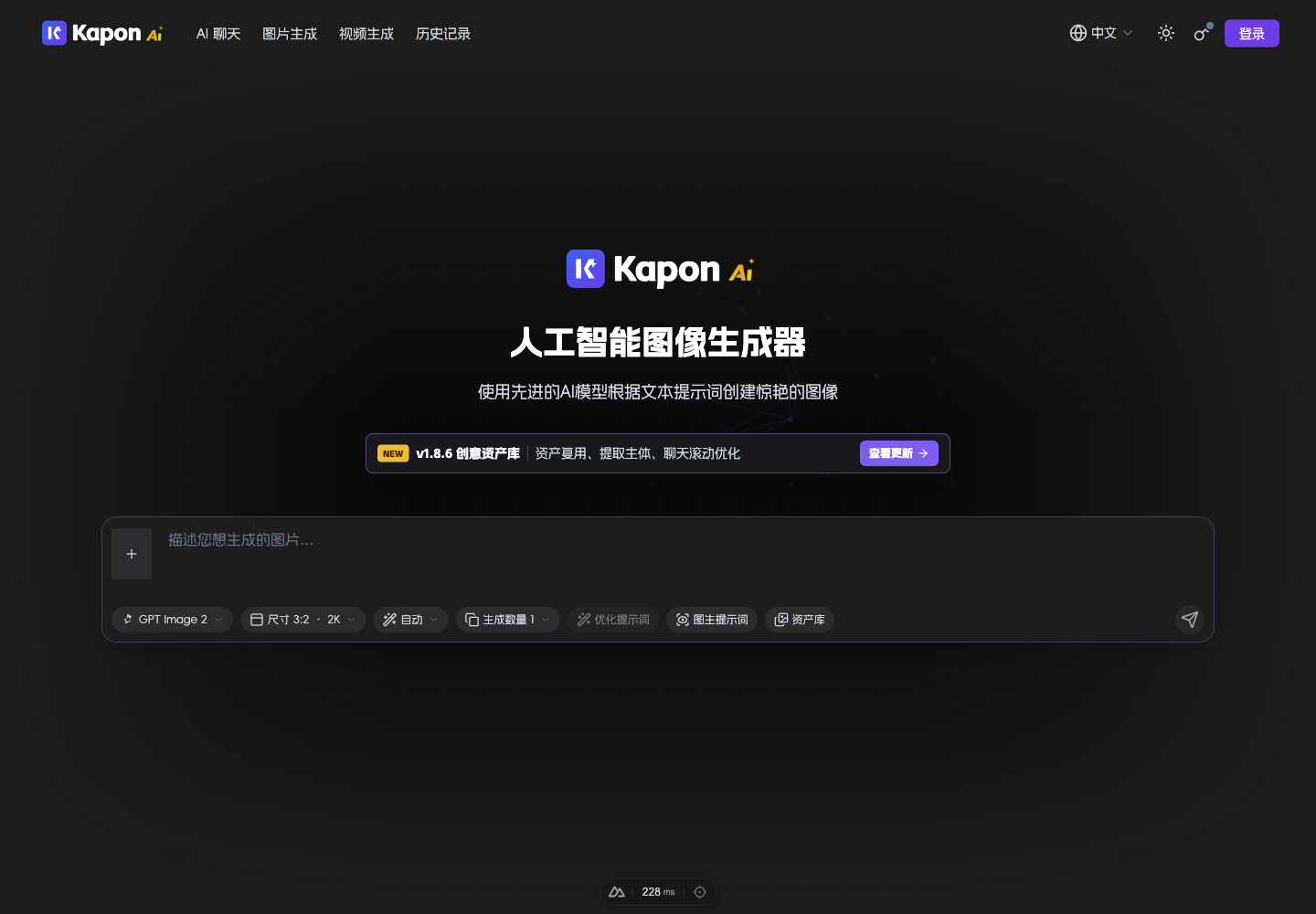Screen dimensions: 1316x914
Task: Click the 资产复用、提取主体 announcement text
Action: (x=638, y=453)
